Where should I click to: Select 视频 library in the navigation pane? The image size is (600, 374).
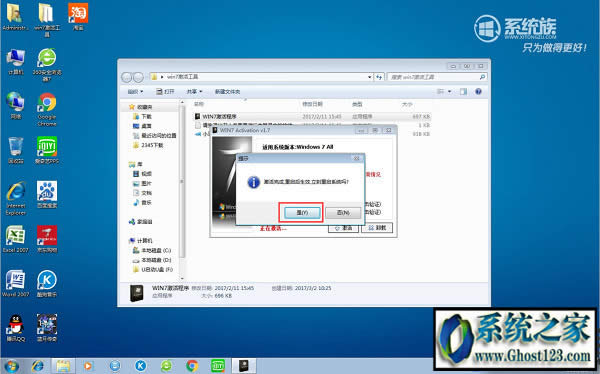tap(142, 174)
